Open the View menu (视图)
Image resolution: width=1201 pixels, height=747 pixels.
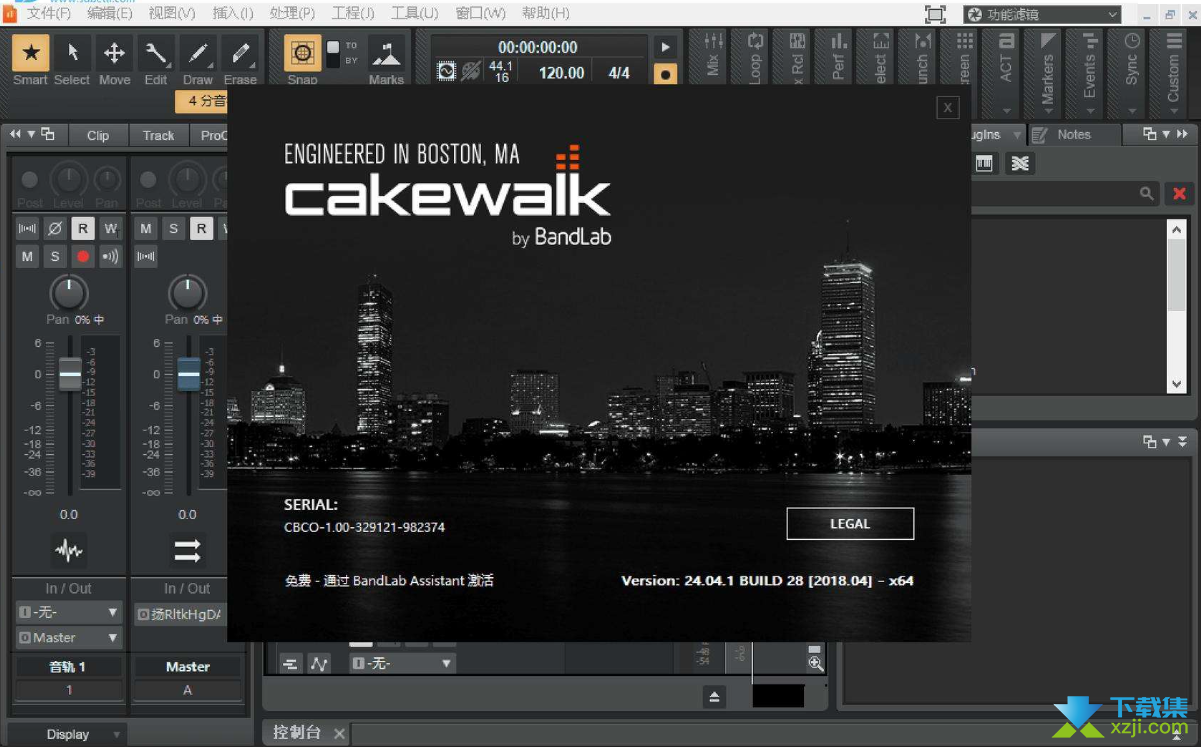171,13
